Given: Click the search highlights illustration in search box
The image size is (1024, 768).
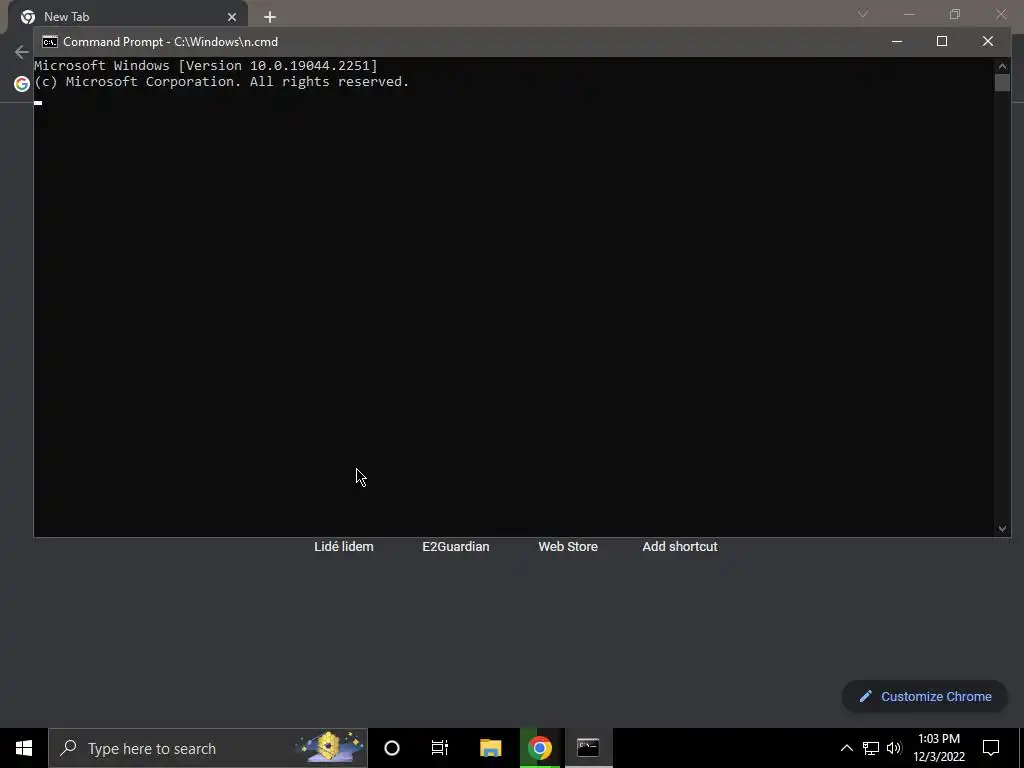Looking at the screenshot, I should pos(330,747).
